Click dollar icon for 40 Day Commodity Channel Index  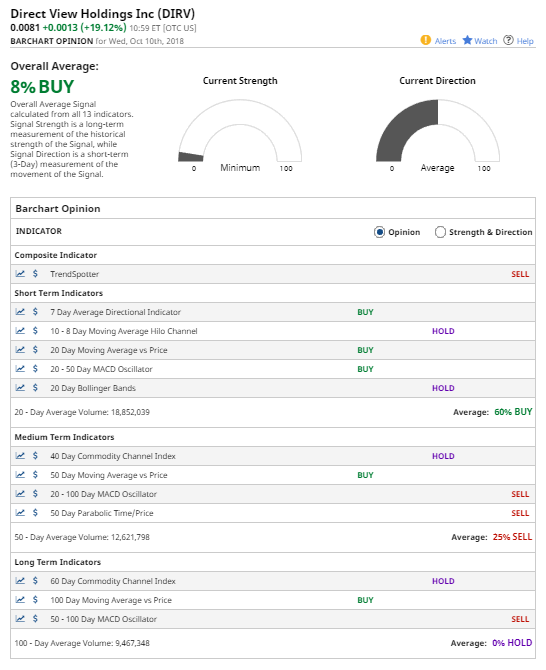35,455
